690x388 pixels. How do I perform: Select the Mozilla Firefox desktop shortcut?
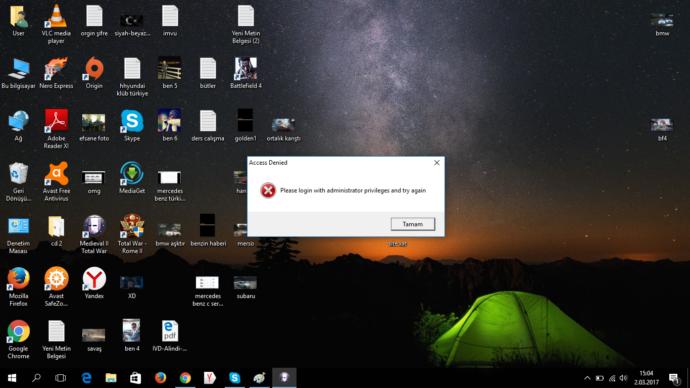[18, 286]
